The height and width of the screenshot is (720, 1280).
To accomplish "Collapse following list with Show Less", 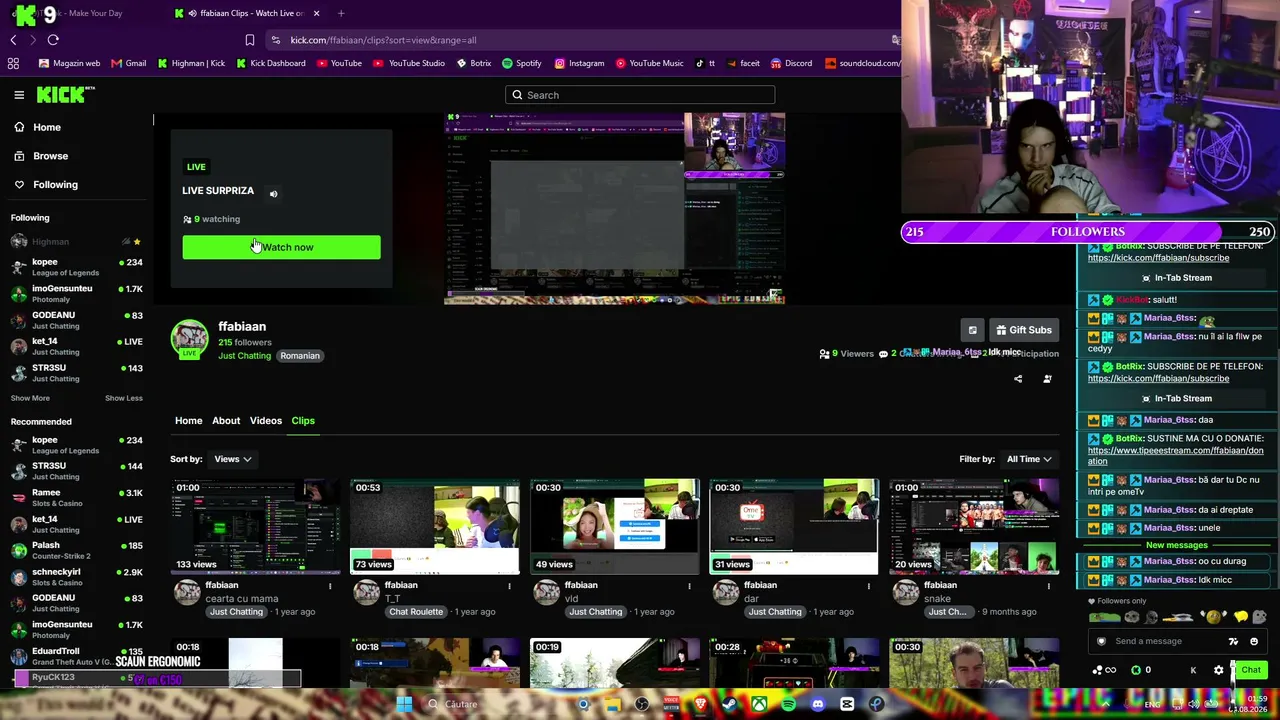I will 124,398.
